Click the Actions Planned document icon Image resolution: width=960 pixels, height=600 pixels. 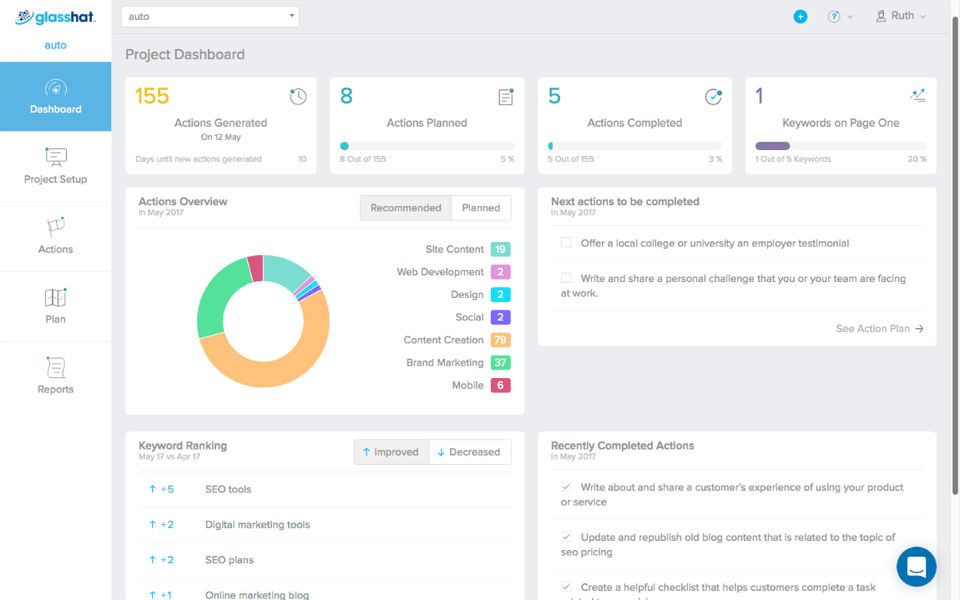point(506,97)
